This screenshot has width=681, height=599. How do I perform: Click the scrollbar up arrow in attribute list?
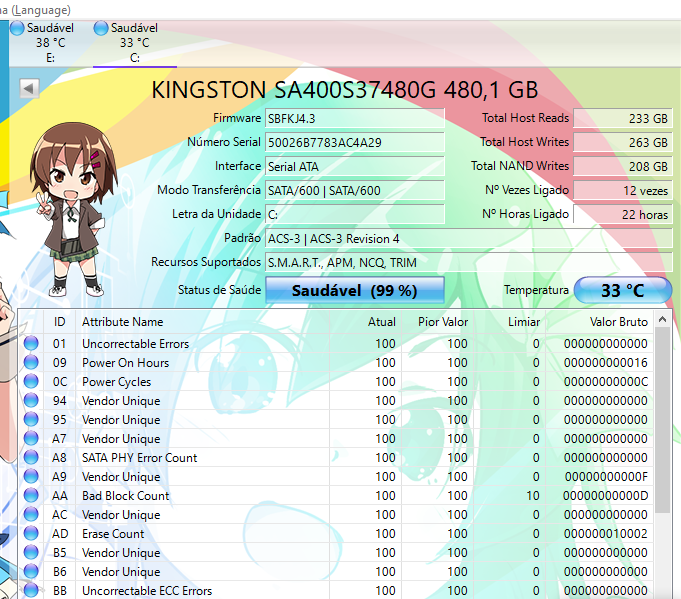tap(662, 320)
